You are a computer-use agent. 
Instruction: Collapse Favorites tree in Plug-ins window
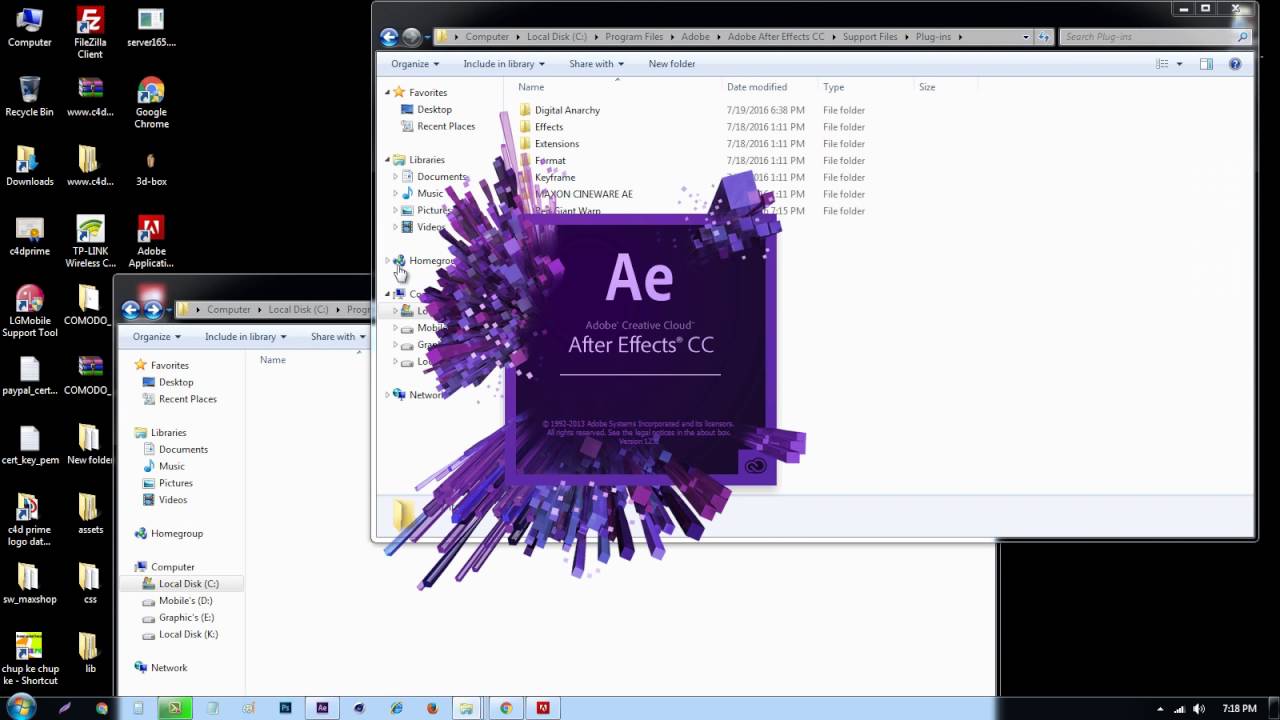pyautogui.click(x=388, y=93)
